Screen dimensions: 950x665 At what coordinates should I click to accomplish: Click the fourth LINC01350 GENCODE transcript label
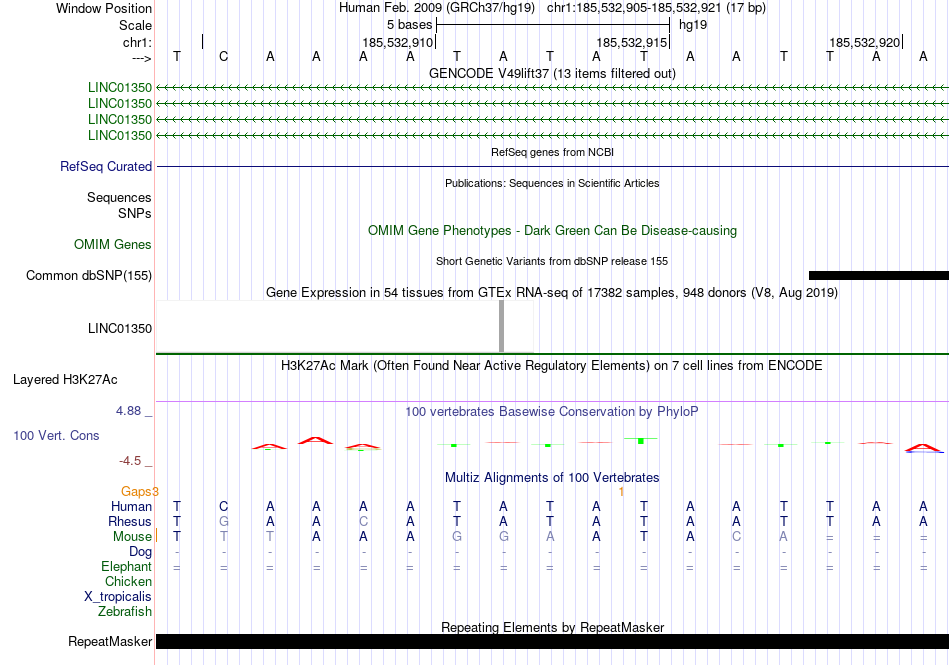119,136
